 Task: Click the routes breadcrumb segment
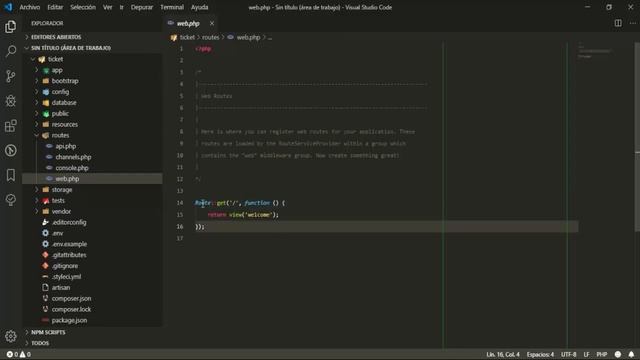[211, 37]
